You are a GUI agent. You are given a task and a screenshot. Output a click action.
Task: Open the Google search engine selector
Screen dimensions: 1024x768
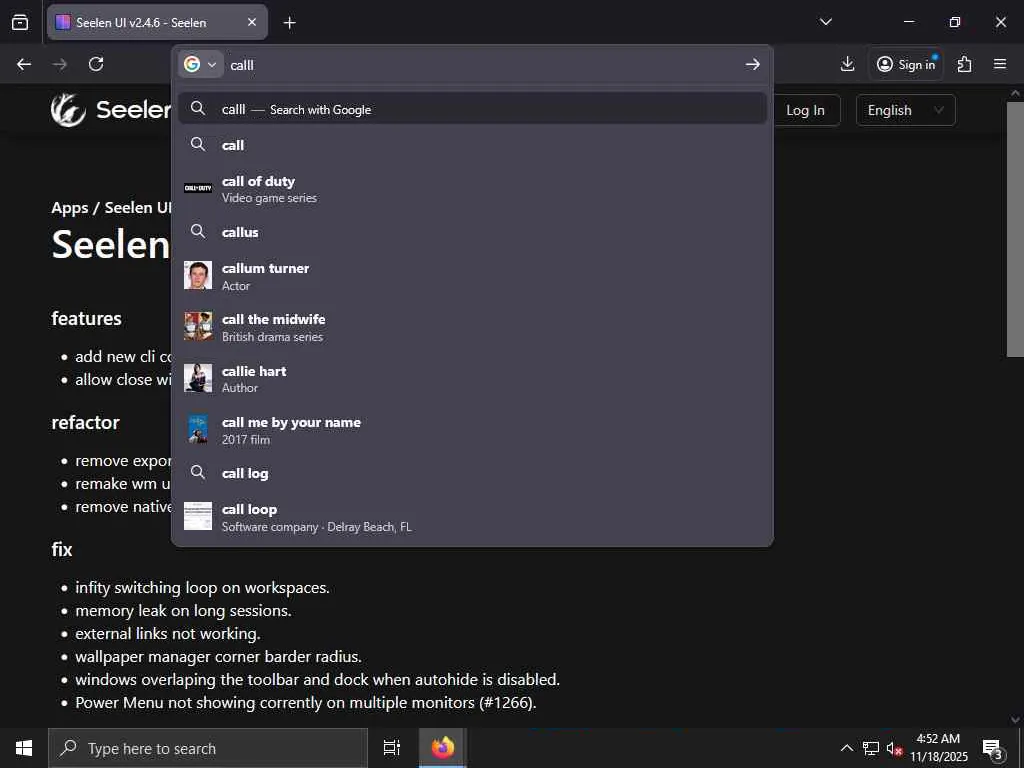point(200,65)
